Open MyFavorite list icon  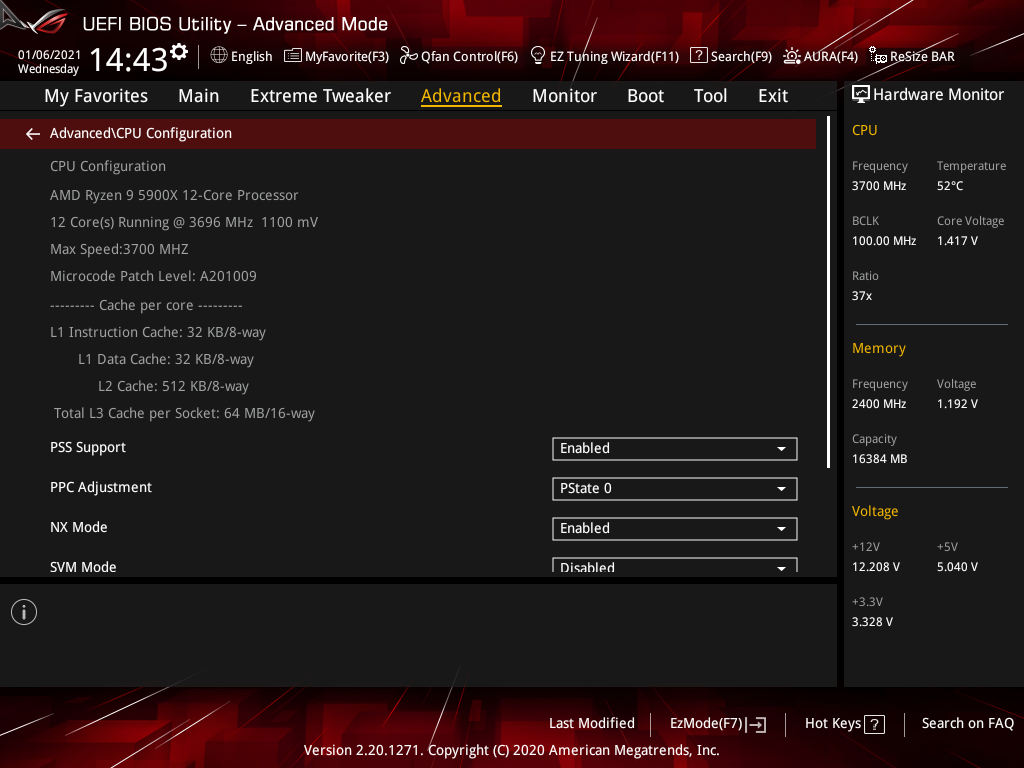tap(293, 56)
